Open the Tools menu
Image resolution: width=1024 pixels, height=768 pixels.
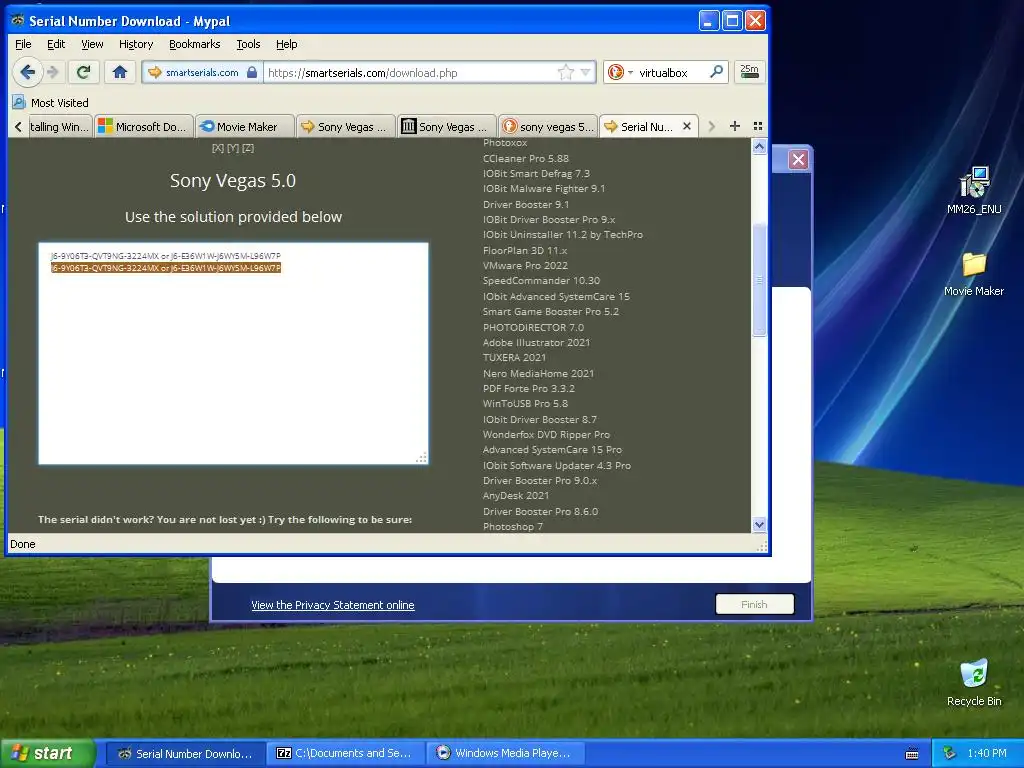[x=248, y=44]
